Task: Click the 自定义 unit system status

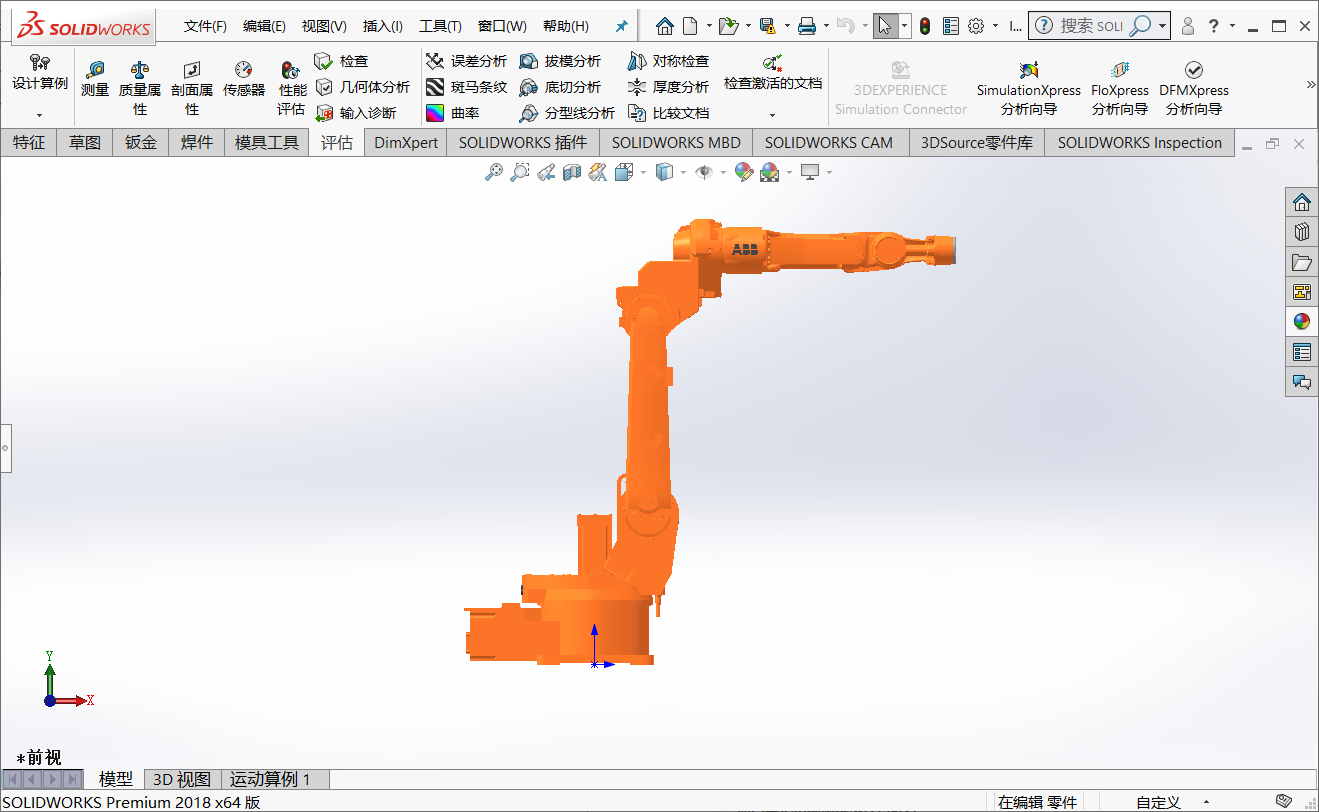Action: [x=1158, y=802]
